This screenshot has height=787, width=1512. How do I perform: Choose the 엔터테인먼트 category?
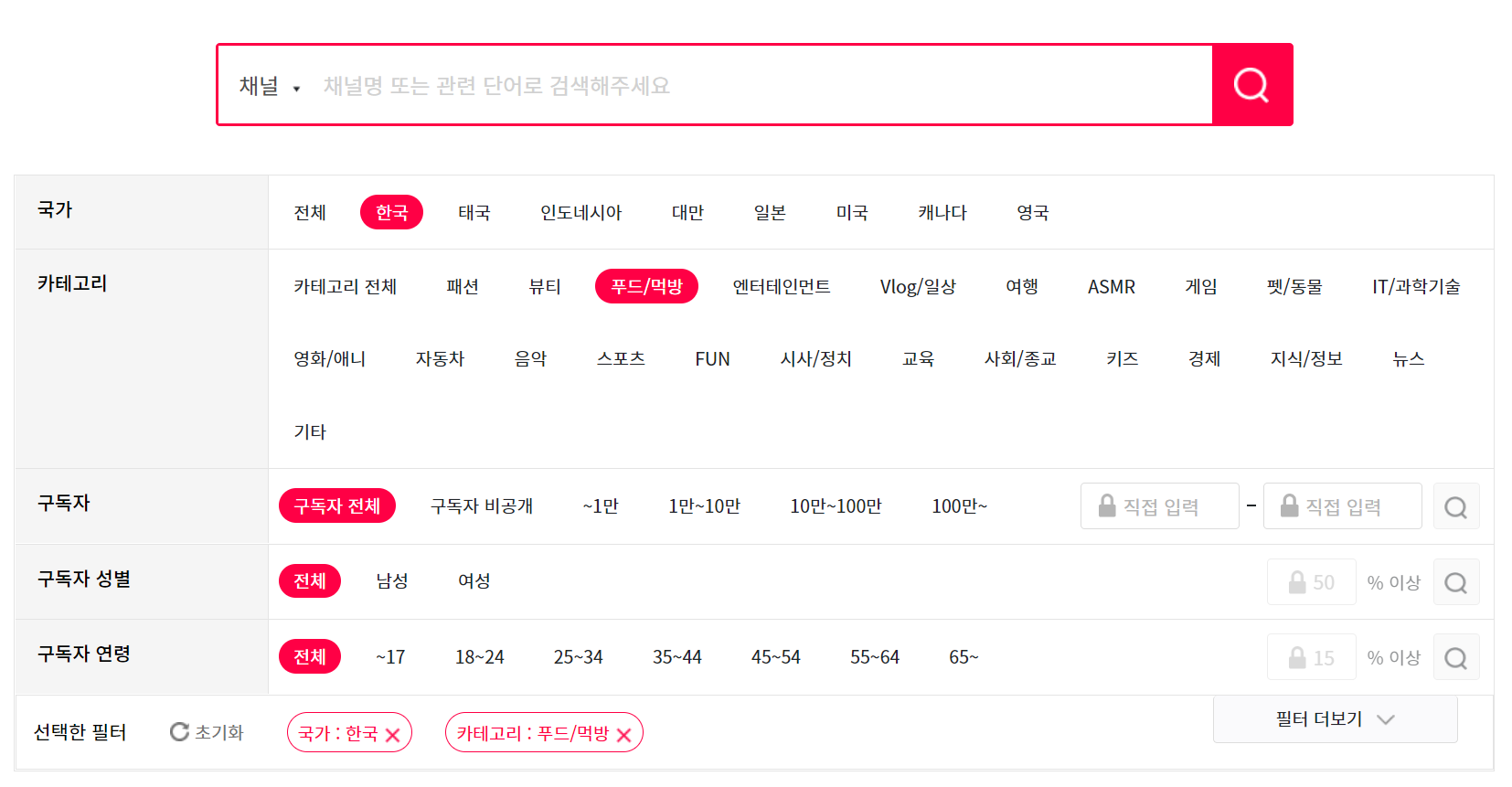coord(782,286)
